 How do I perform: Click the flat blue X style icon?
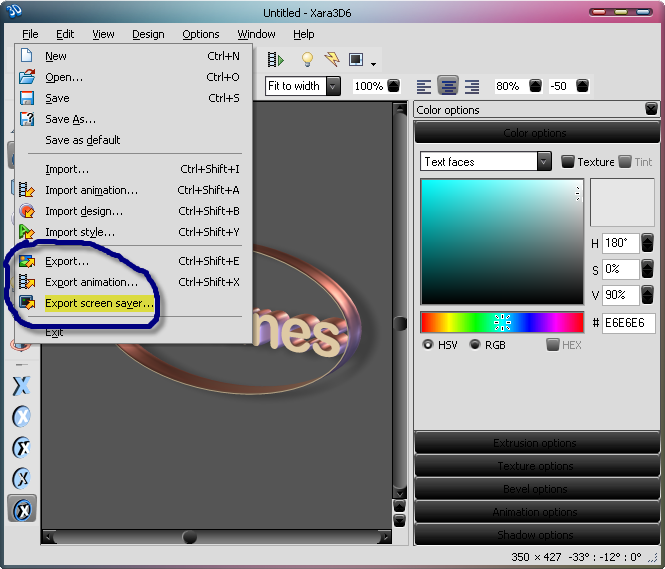click(x=21, y=386)
